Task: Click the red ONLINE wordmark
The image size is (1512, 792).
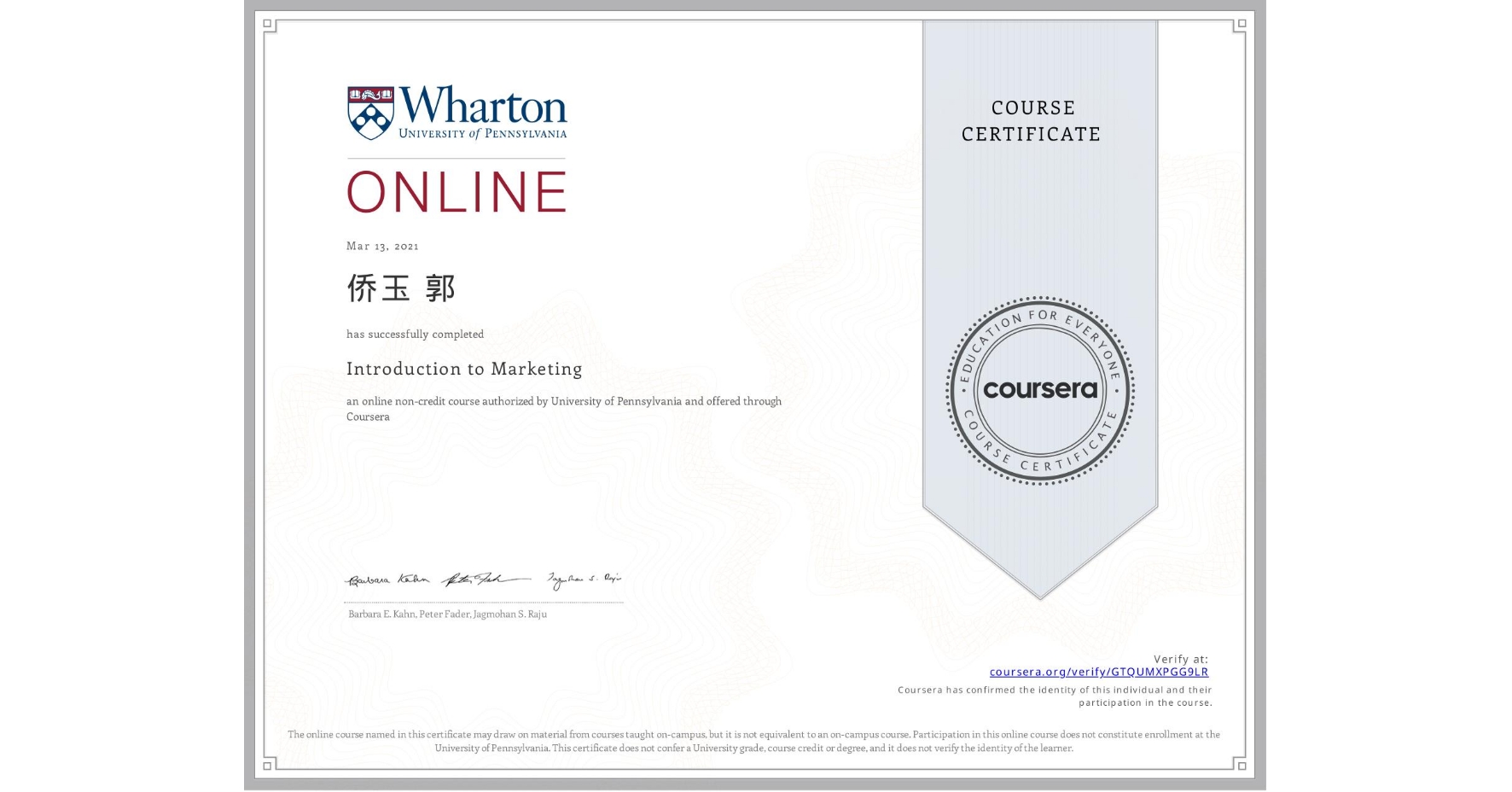Action: [x=457, y=192]
